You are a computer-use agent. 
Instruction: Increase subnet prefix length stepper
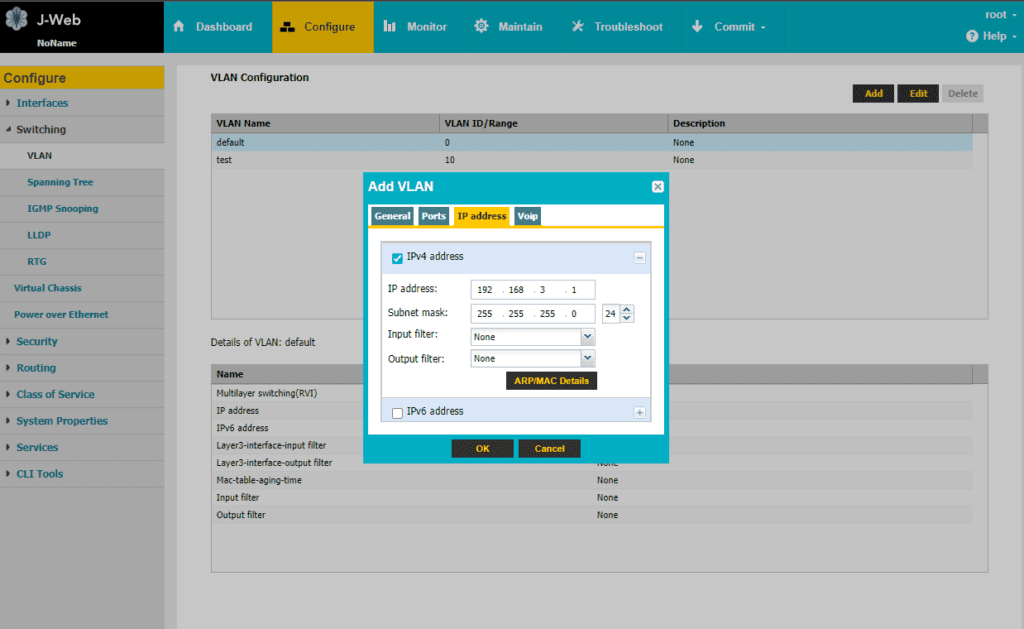(627, 310)
